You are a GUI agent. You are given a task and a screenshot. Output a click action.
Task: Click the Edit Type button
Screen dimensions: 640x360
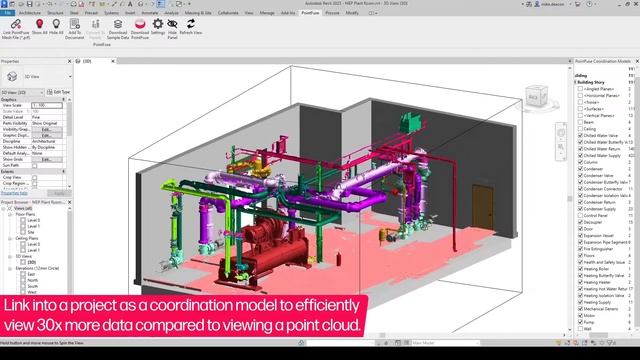[x=59, y=92]
